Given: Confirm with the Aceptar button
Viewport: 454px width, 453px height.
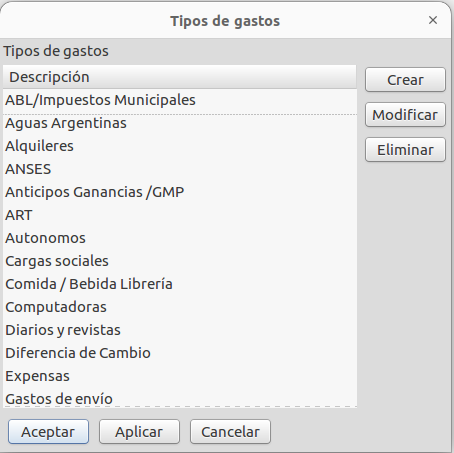Looking at the screenshot, I should click(x=48, y=432).
